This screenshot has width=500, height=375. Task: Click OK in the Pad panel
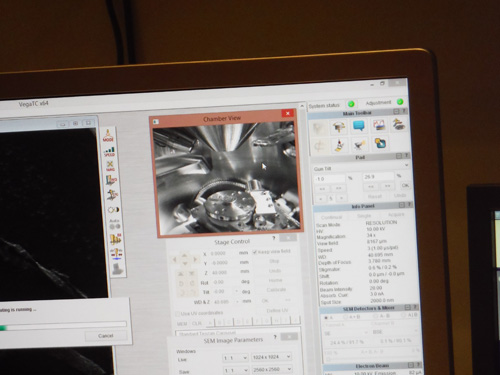coord(405,185)
